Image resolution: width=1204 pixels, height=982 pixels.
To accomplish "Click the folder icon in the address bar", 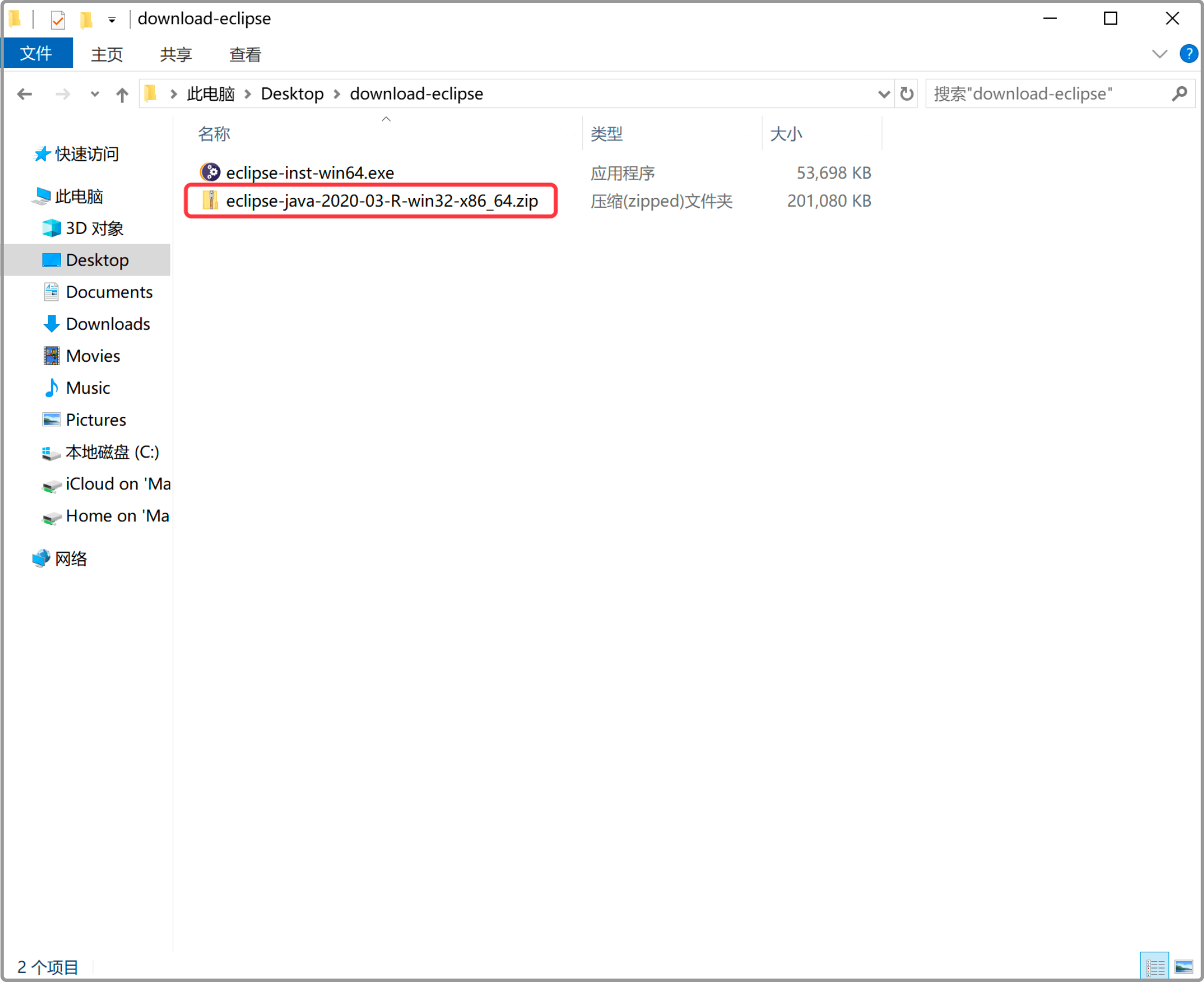I will point(151,93).
